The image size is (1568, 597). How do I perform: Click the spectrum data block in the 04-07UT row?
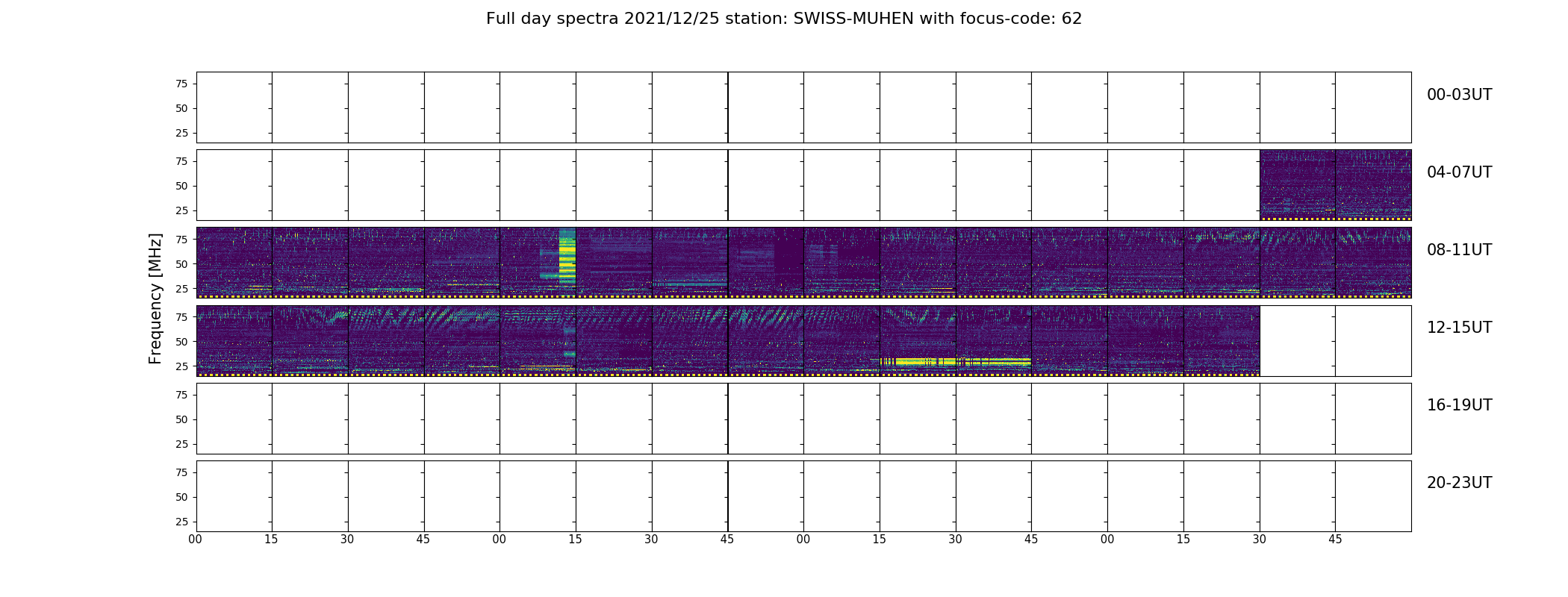[x=1335, y=184]
